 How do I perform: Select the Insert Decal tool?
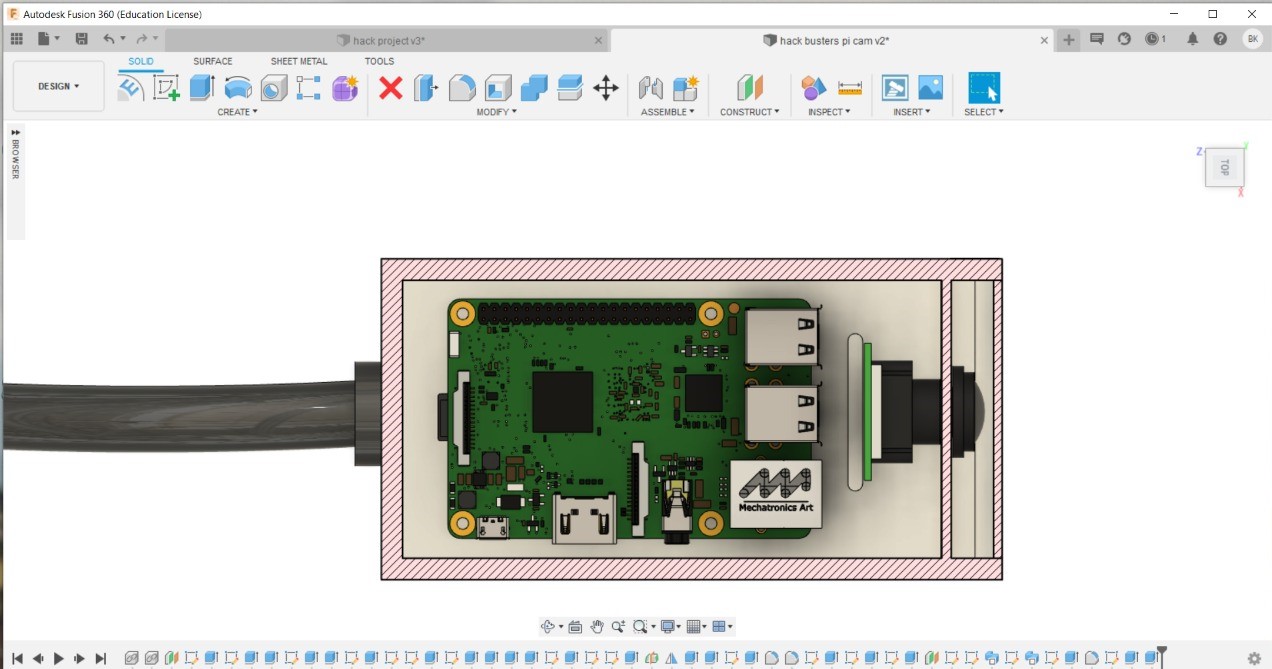coord(895,88)
